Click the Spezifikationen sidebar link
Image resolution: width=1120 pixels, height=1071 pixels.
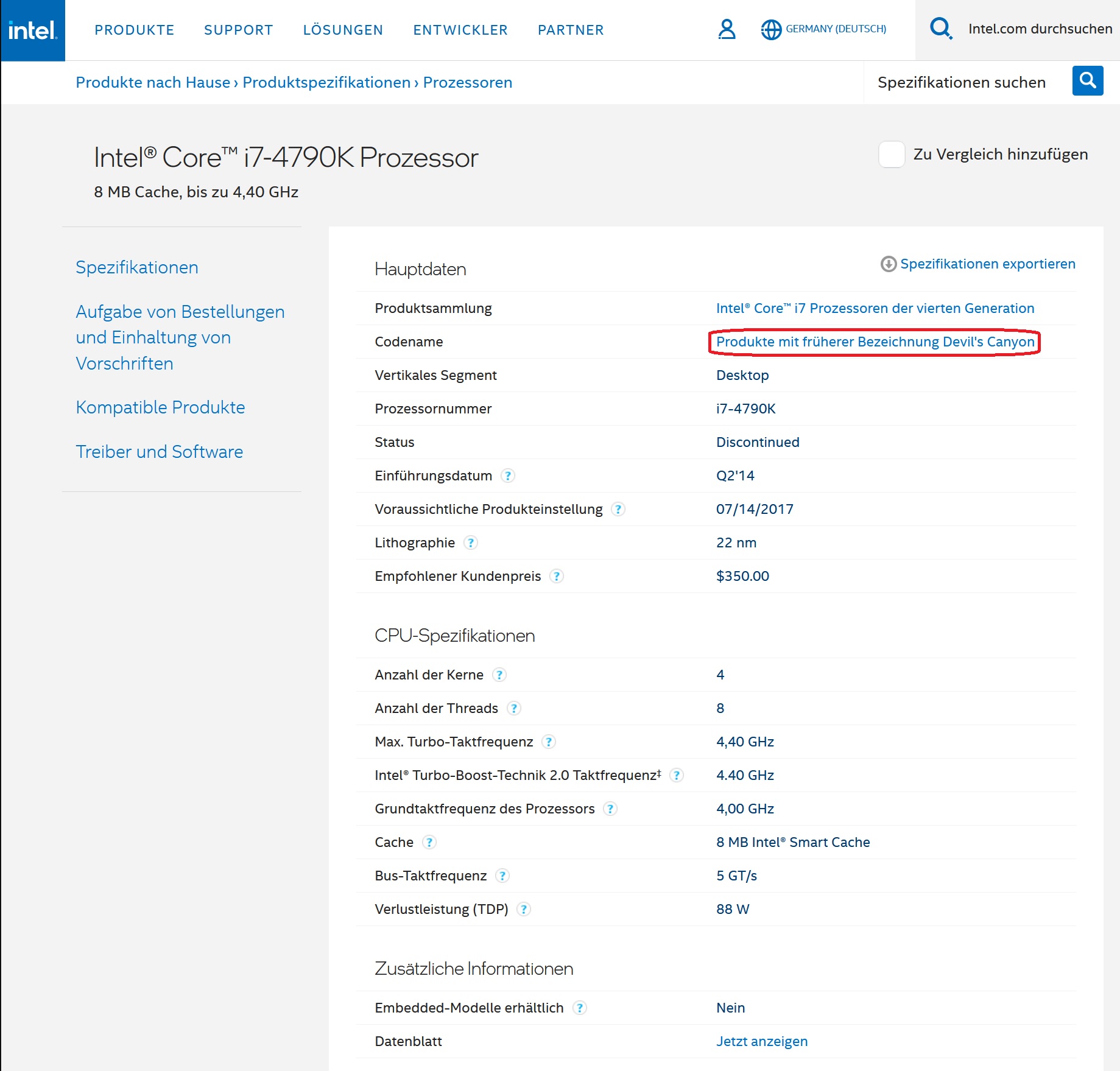(x=137, y=267)
